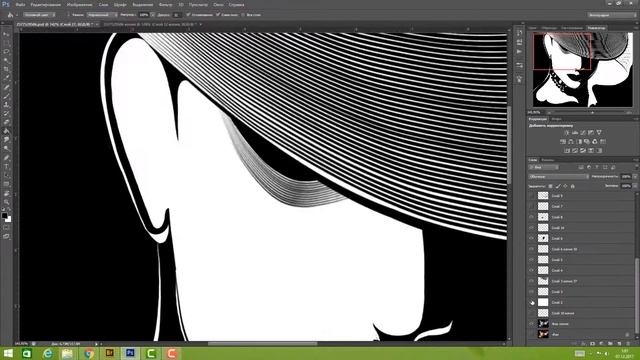Add an Invert adjustment layer
This screenshot has height=360, width=640.
tap(567, 151)
